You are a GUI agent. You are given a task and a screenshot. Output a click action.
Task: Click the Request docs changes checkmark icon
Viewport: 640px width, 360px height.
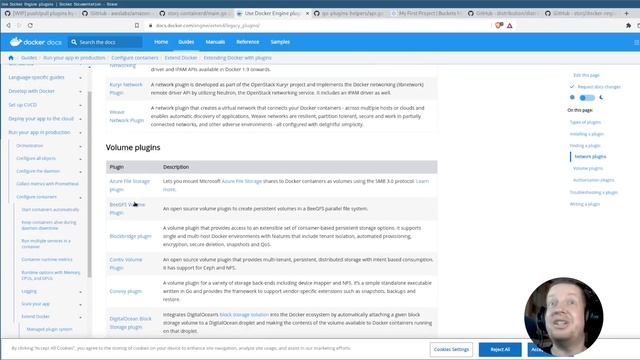572,87
